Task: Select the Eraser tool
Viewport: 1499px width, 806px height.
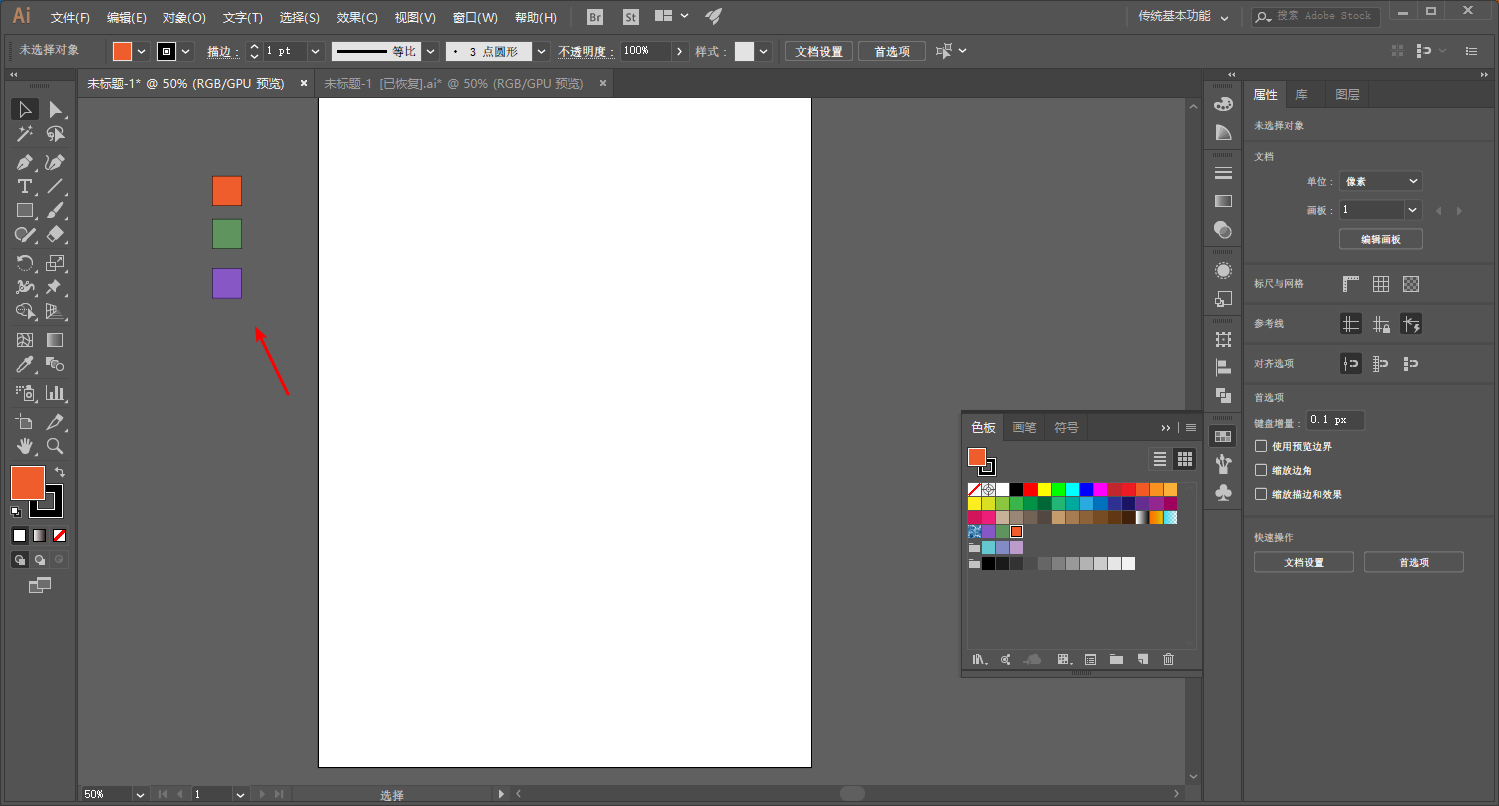Action: (x=56, y=234)
